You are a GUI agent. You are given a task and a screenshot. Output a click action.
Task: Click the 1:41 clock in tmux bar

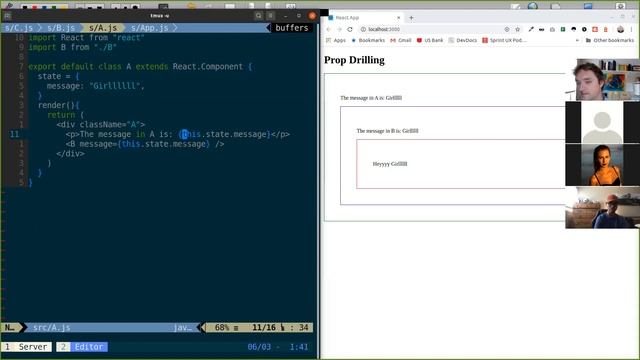point(299,347)
